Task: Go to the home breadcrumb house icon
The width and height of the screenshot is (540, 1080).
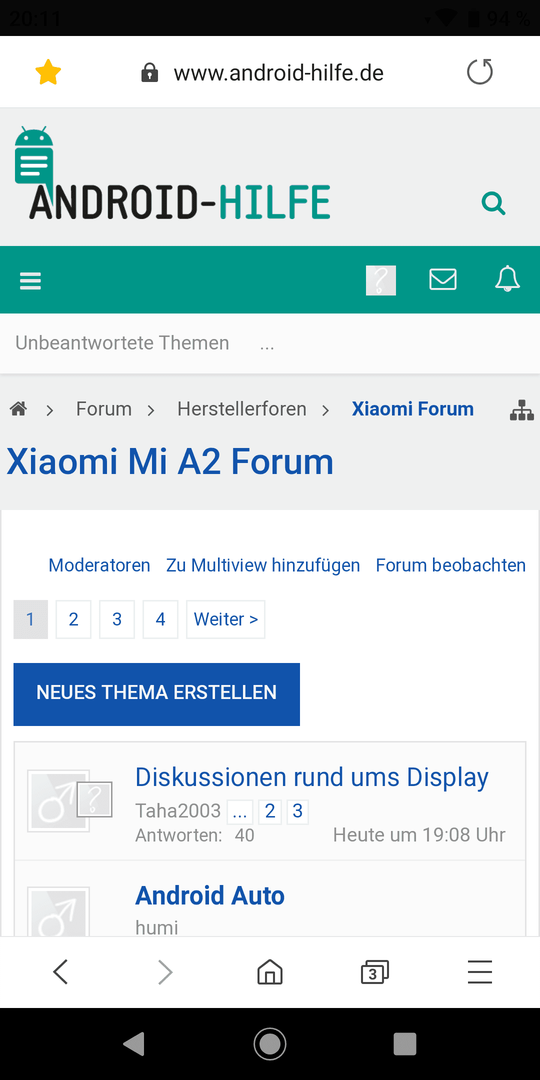Action: (x=18, y=409)
